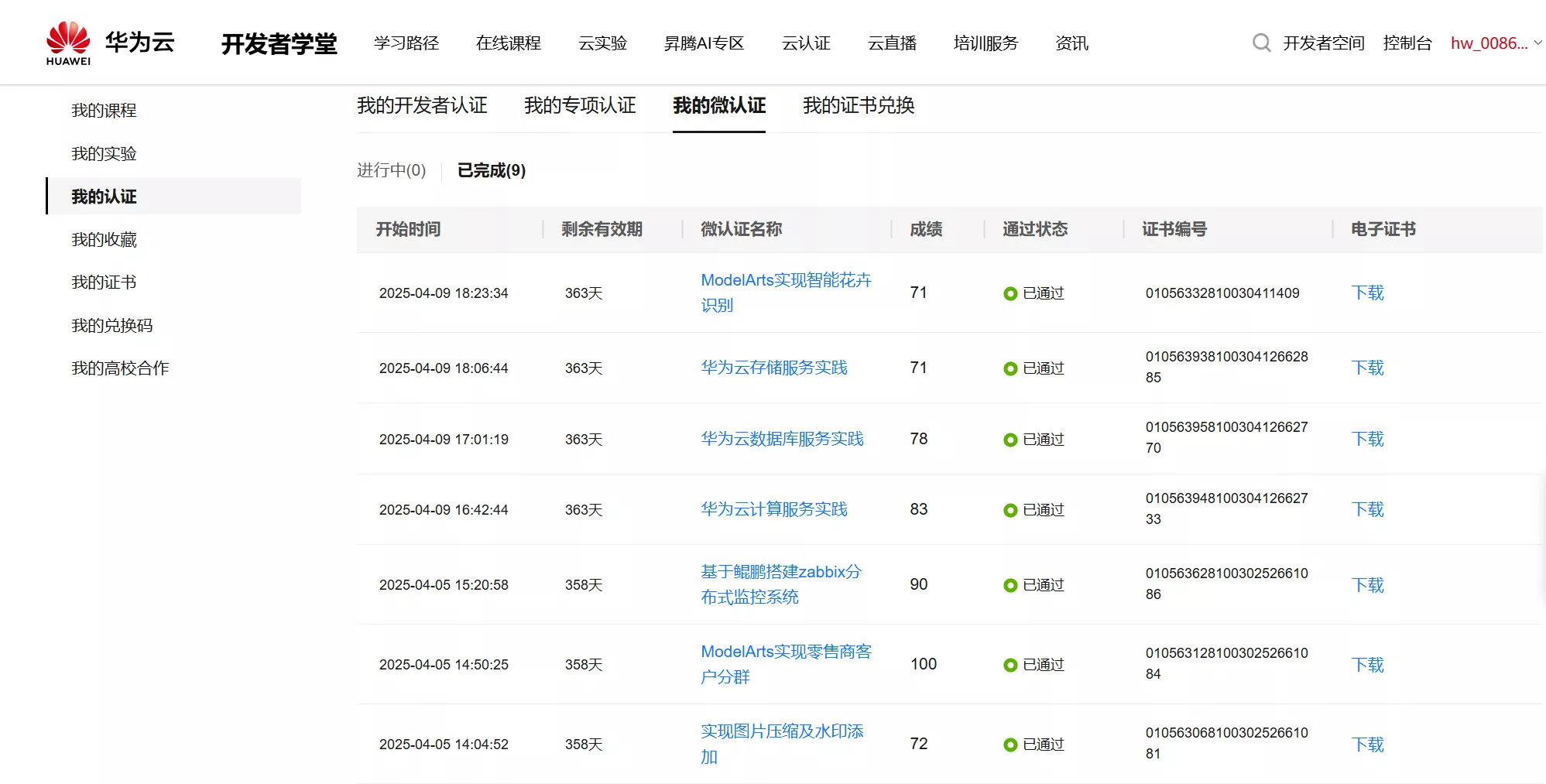Show 进行中(0) certifications
The width and height of the screenshot is (1546, 784).
point(391,170)
